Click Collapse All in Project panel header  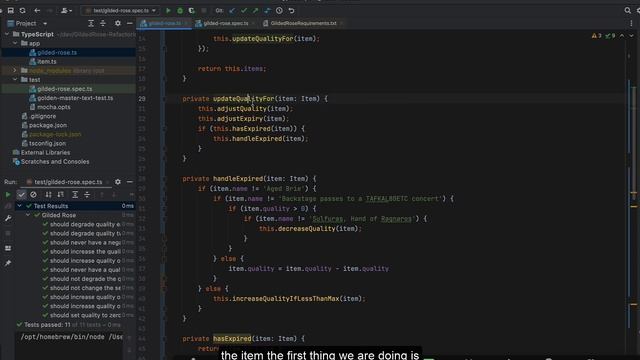click(x=103, y=24)
